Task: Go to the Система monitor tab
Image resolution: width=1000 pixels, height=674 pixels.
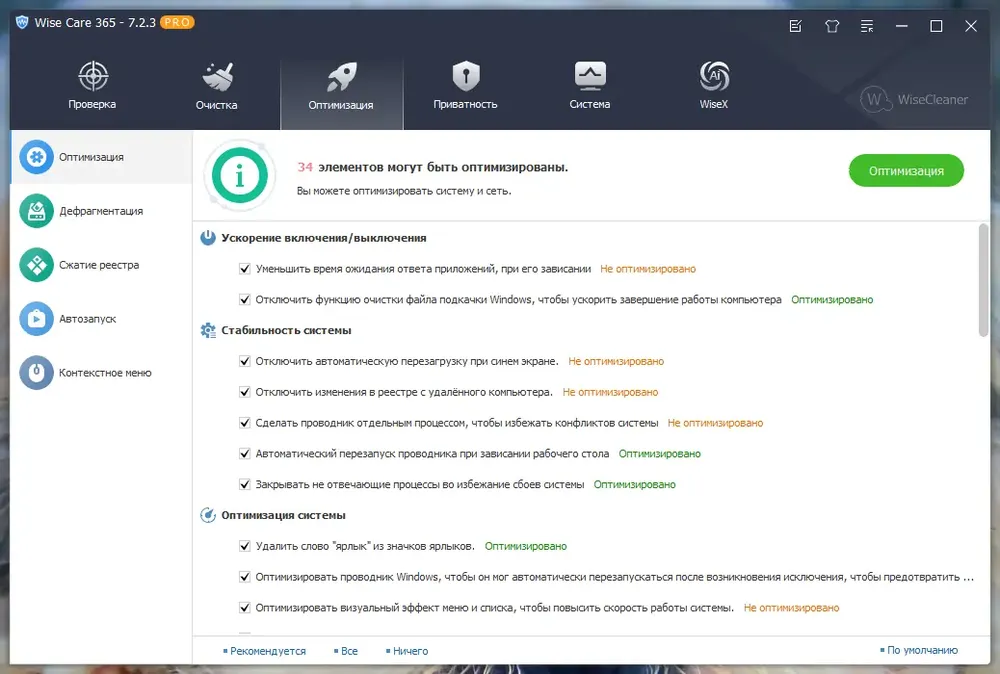Action: coord(590,86)
